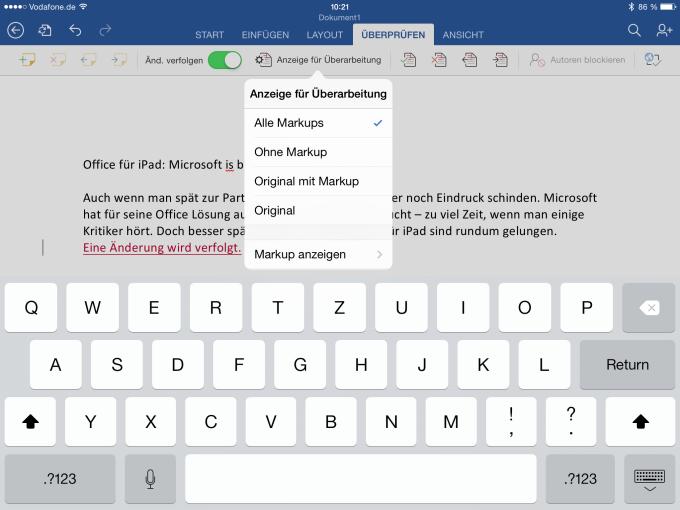Tap the Bluetooth status icon

tap(631, 7)
